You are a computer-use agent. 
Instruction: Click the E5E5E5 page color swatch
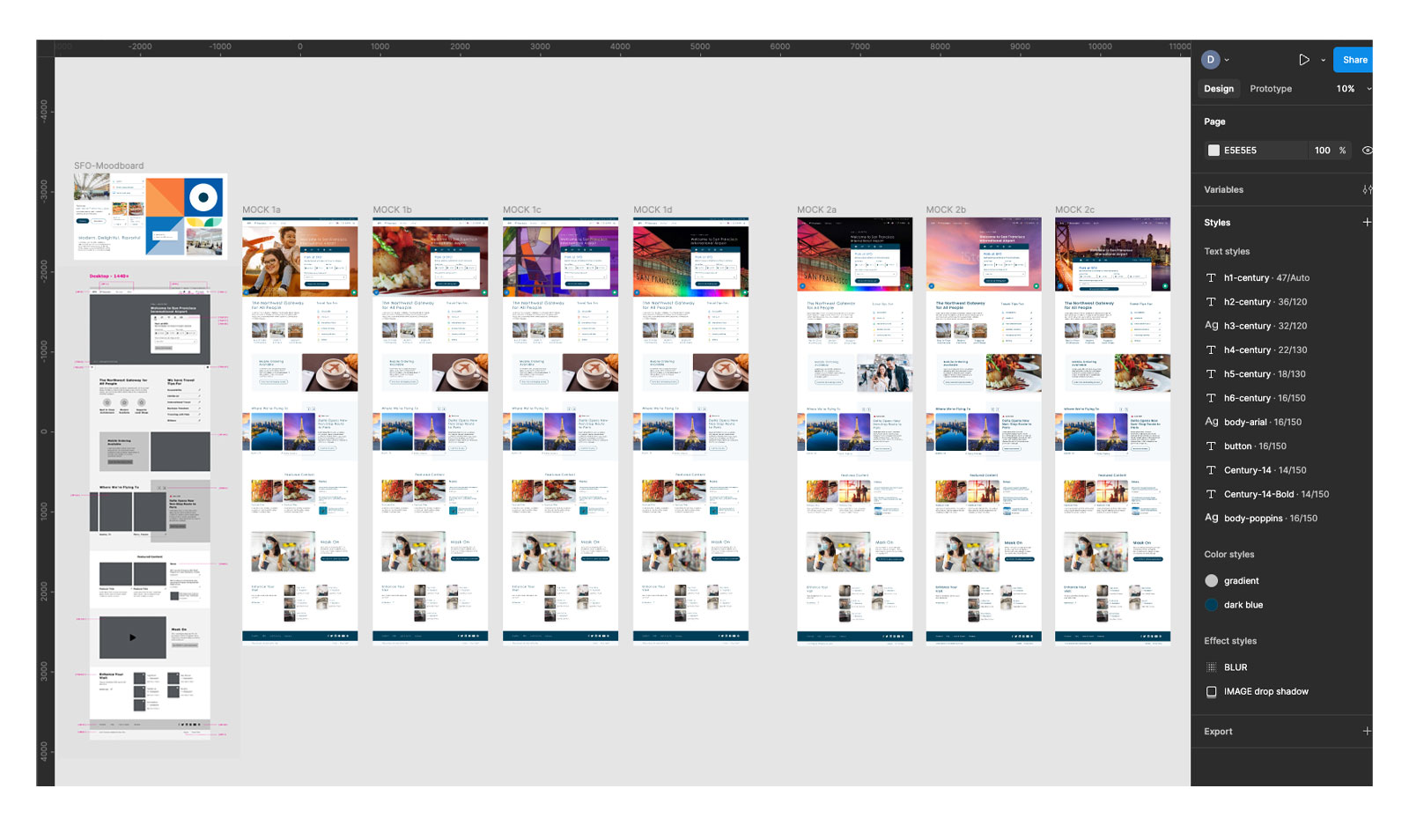(1214, 151)
